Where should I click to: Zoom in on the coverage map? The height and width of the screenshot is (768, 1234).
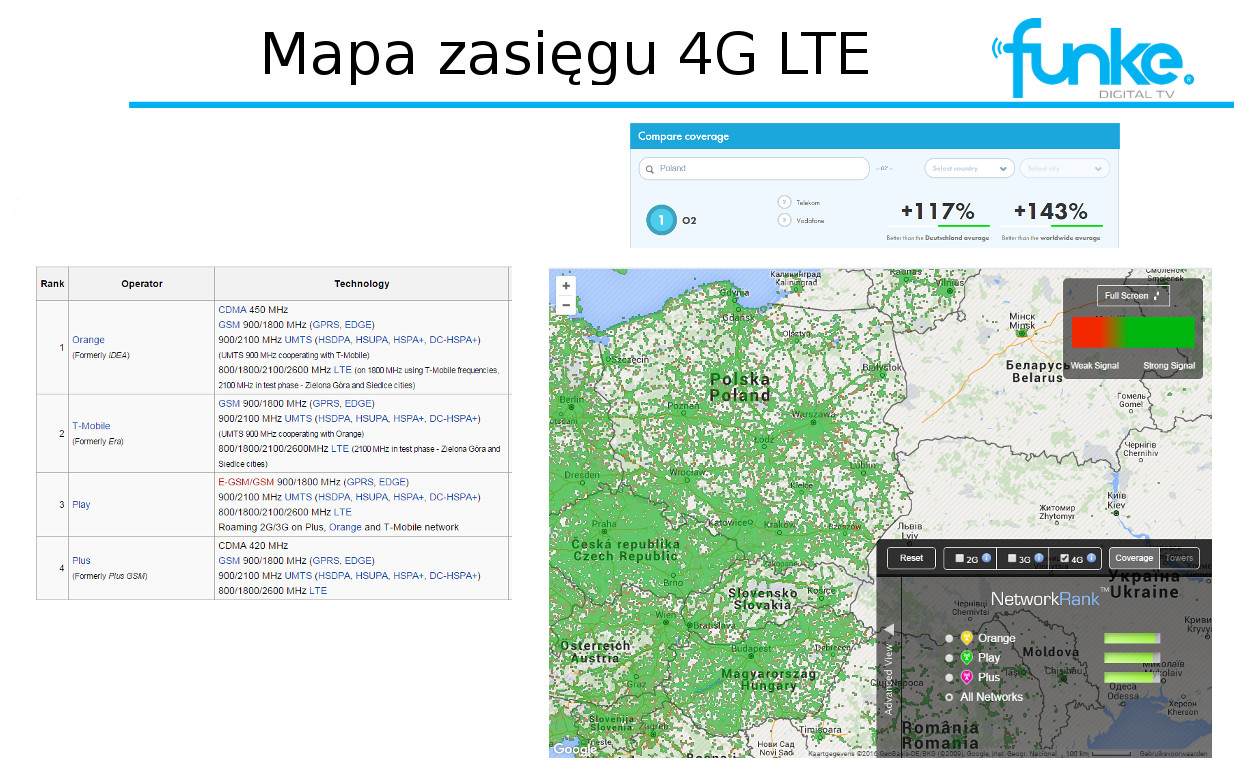click(566, 286)
